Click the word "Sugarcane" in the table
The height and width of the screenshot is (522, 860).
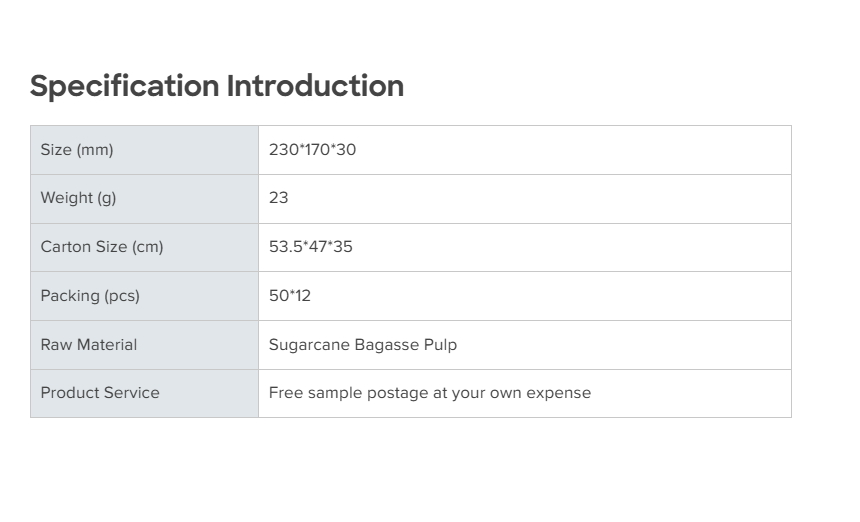coord(309,345)
